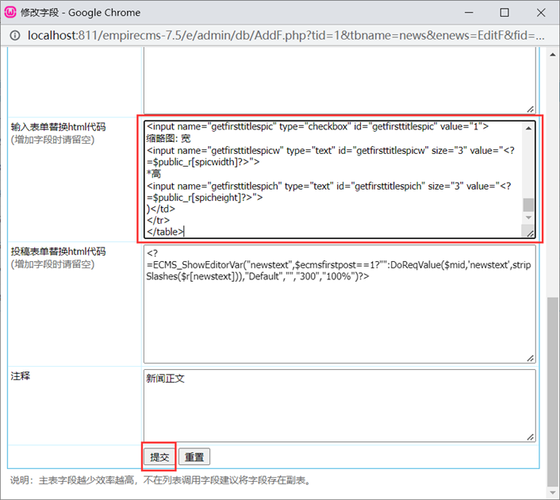The width and height of the screenshot is (560, 500).
Task: Click resize grip of 输入表单替换html代码 textarea
Action: point(530,234)
